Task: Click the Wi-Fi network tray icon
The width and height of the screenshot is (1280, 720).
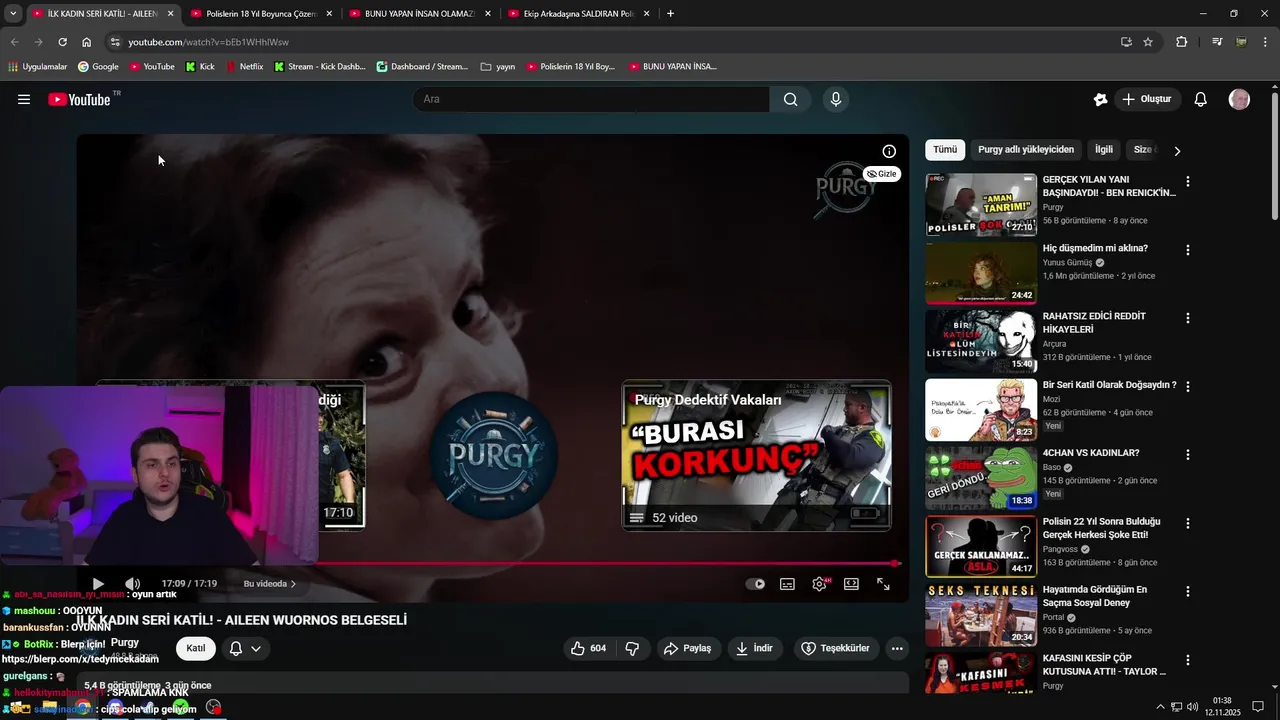Action: [x=1176, y=707]
